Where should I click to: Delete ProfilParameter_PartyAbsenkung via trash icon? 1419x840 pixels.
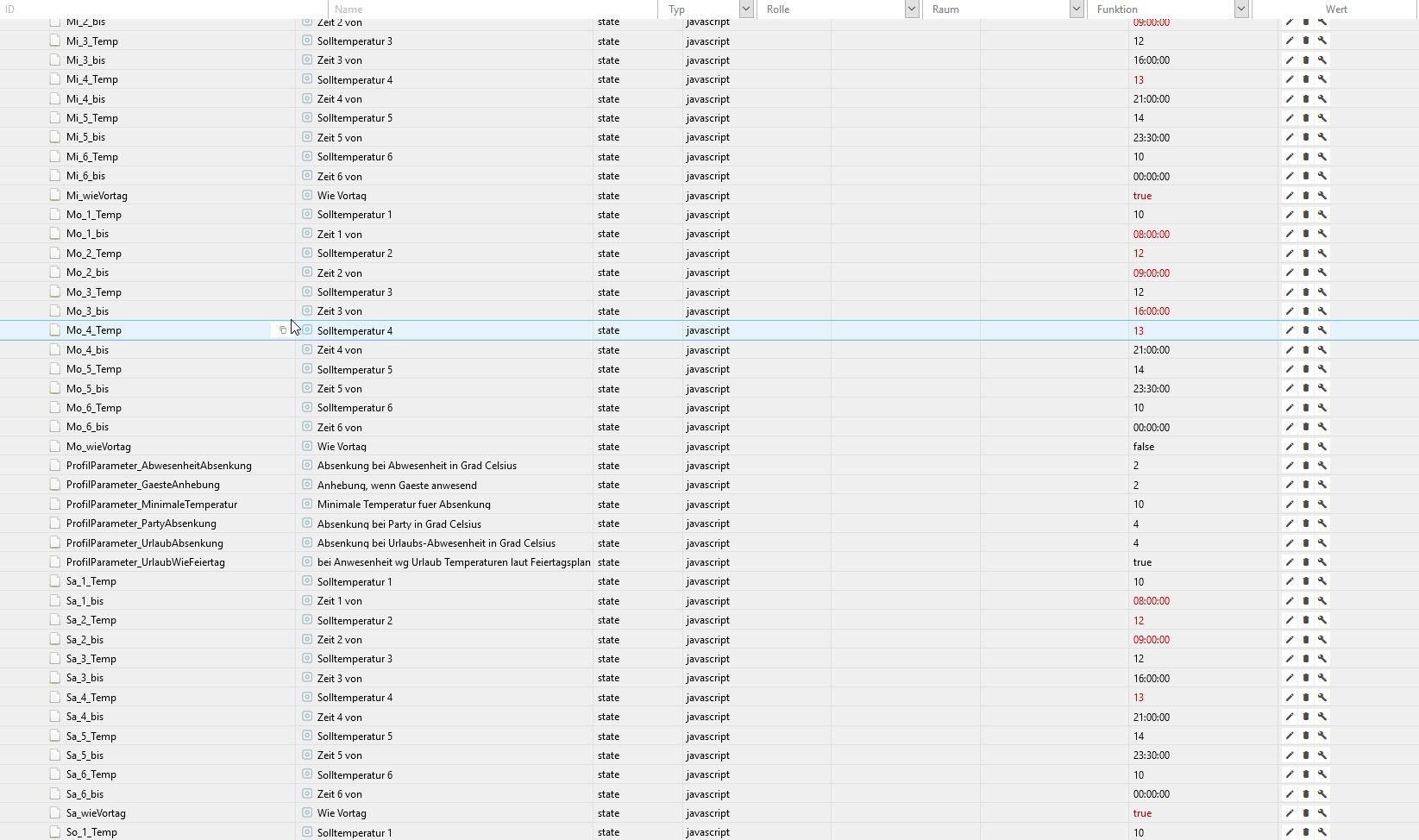coord(1306,523)
